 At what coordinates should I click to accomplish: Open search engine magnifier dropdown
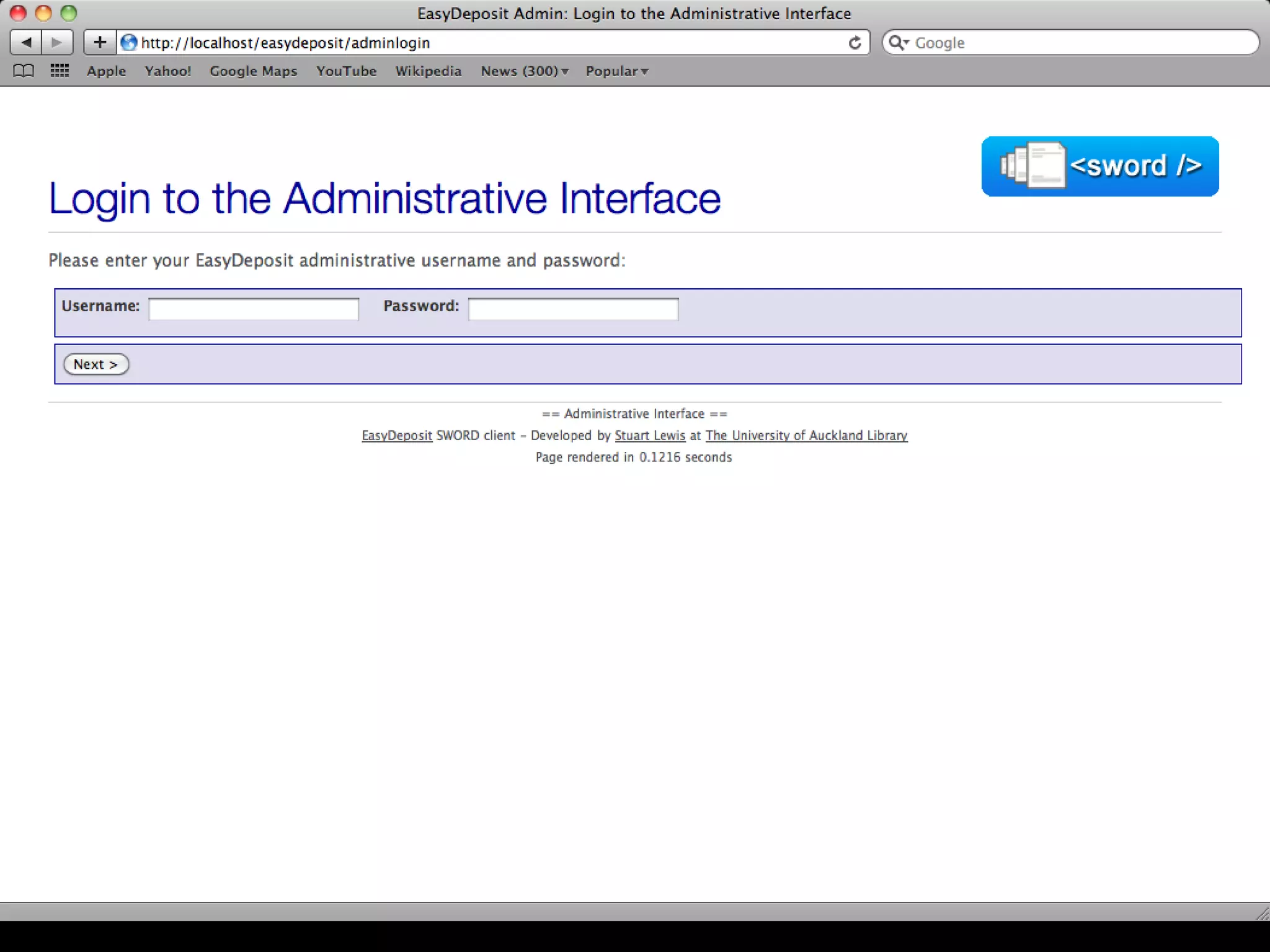click(x=898, y=43)
